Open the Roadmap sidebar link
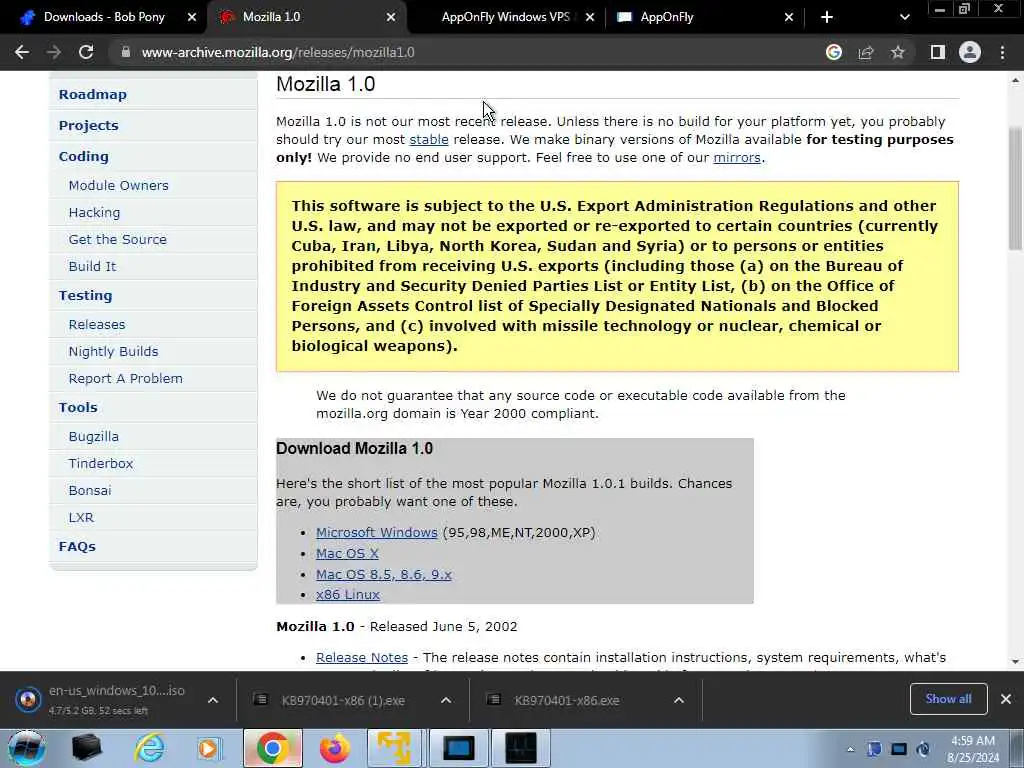Image resolution: width=1024 pixels, height=768 pixels. click(x=93, y=94)
